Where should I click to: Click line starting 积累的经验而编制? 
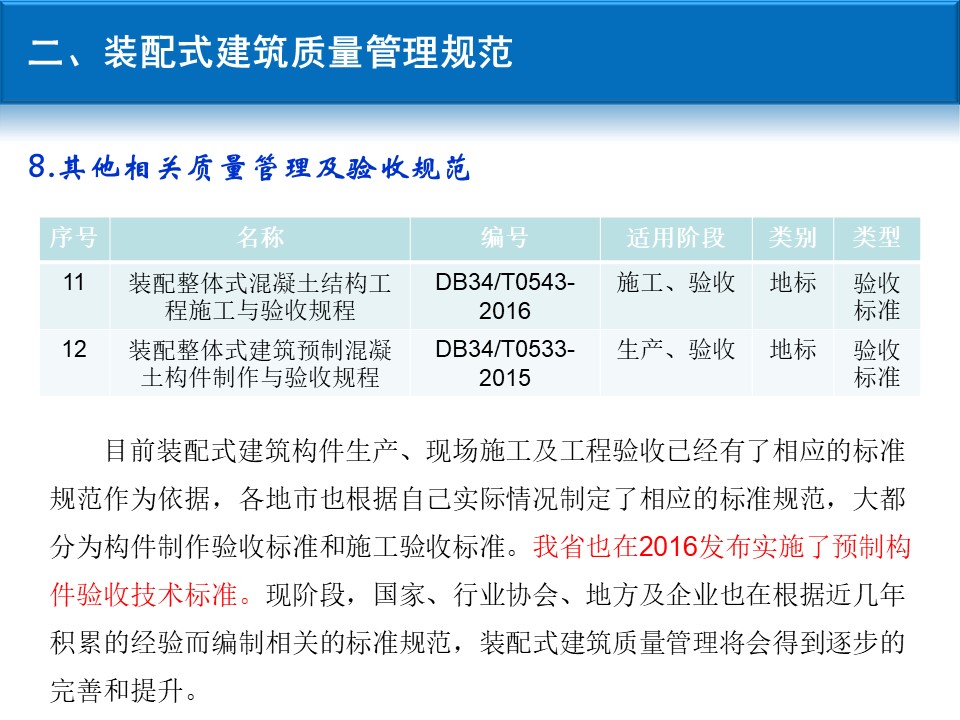(478, 642)
